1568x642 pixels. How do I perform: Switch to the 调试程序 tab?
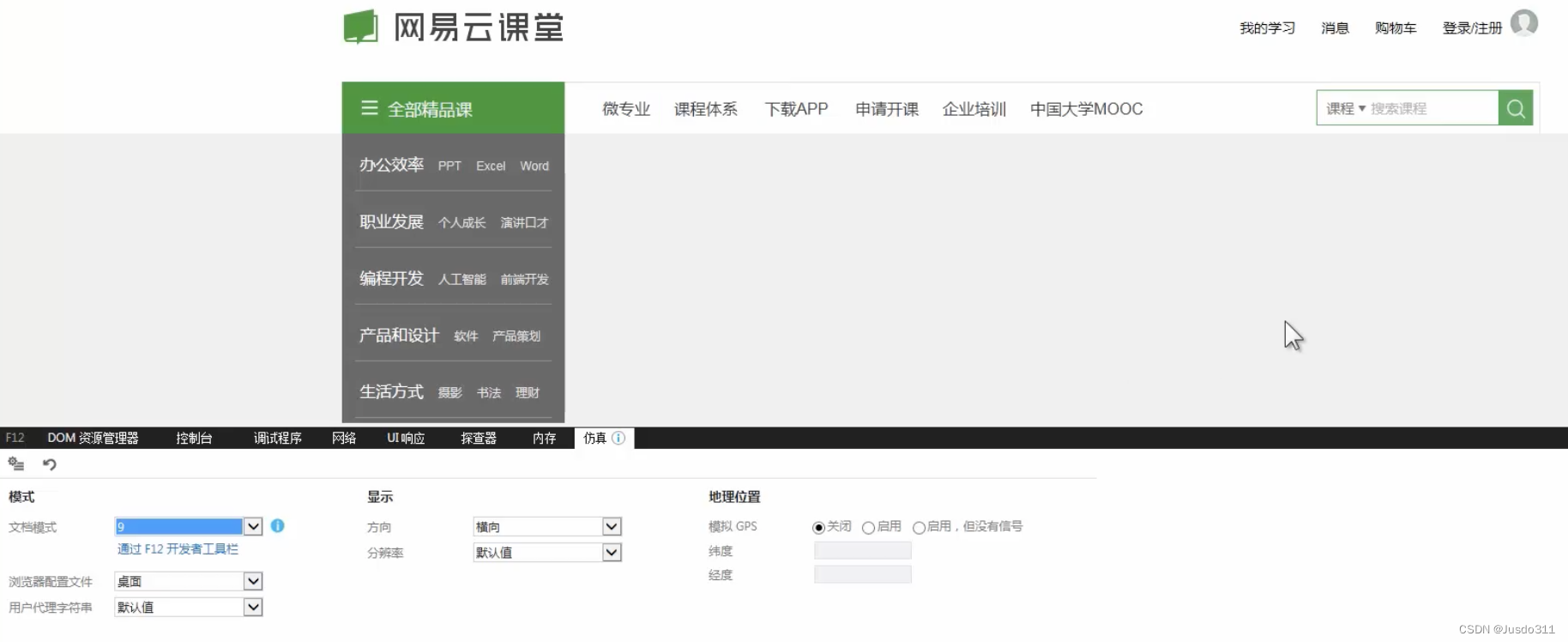(x=278, y=438)
